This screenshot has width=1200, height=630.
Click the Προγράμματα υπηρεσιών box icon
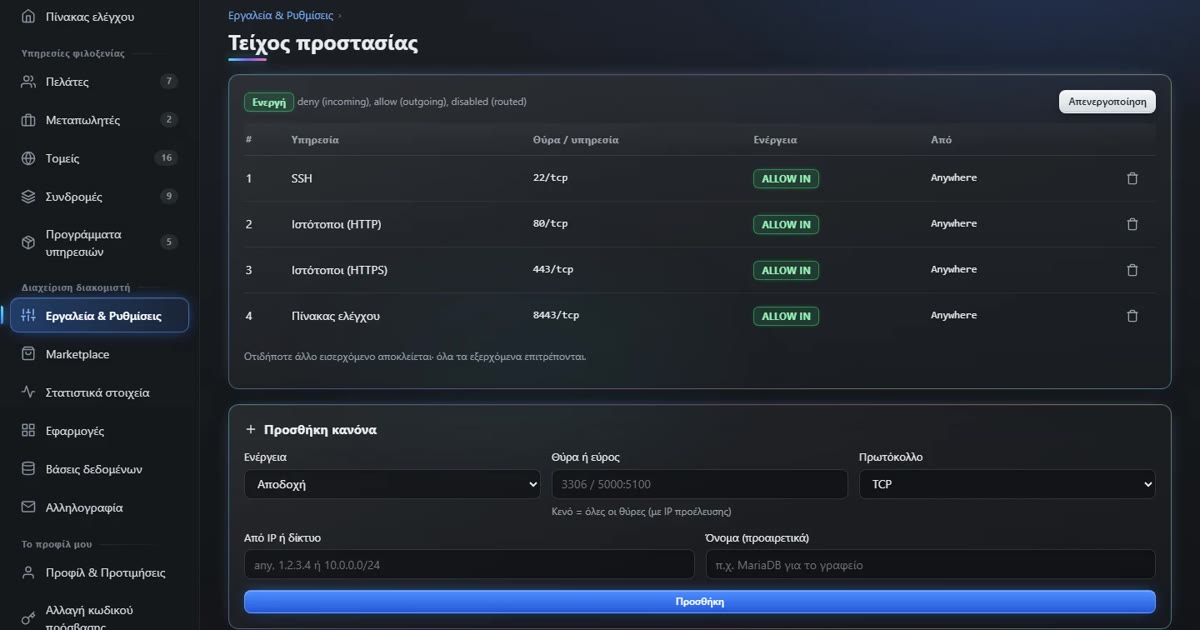click(x=28, y=243)
